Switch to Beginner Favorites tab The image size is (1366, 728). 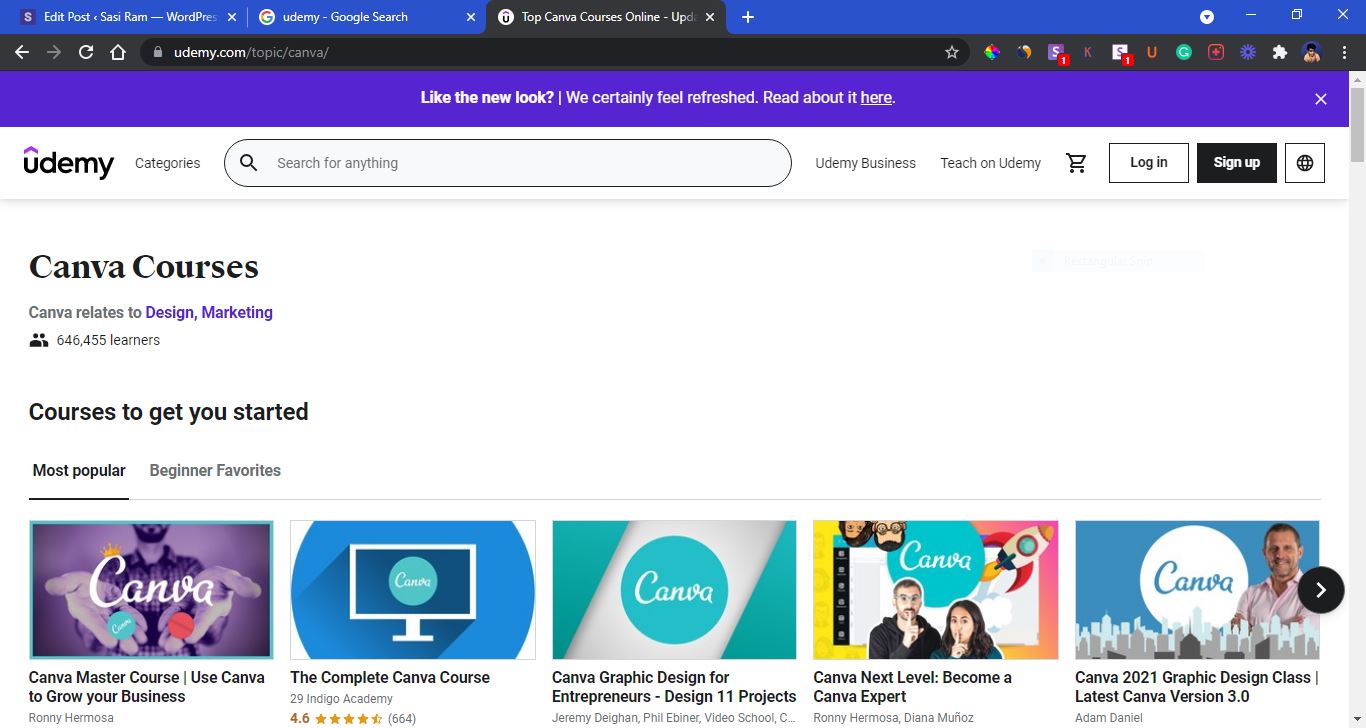[x=215, y=470]
